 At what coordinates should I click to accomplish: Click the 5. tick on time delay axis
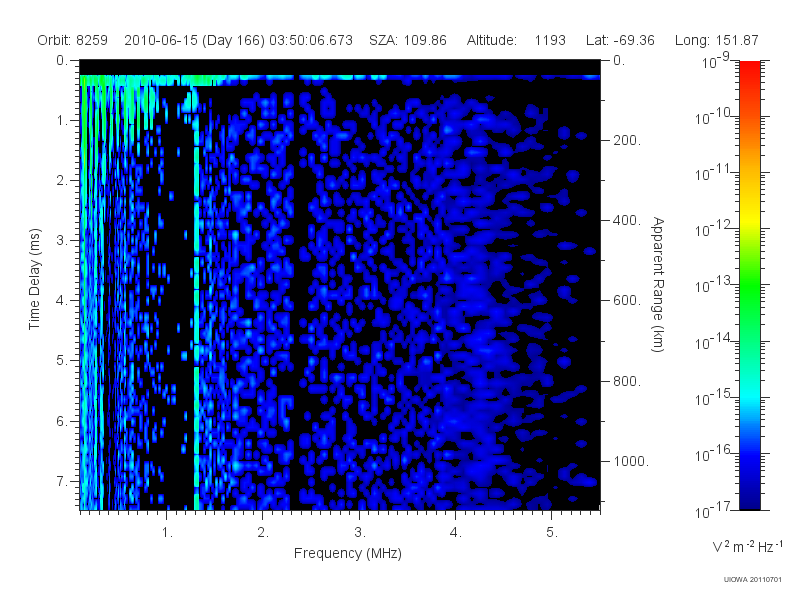(x=62, y=361)
